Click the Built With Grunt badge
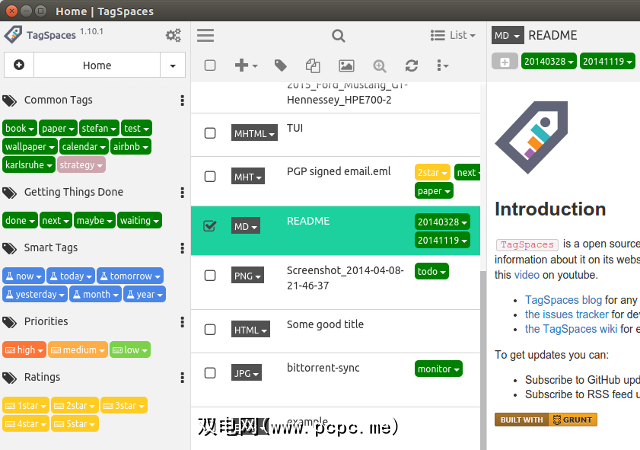This screenshot has width=640, height=450. [546, 420]
